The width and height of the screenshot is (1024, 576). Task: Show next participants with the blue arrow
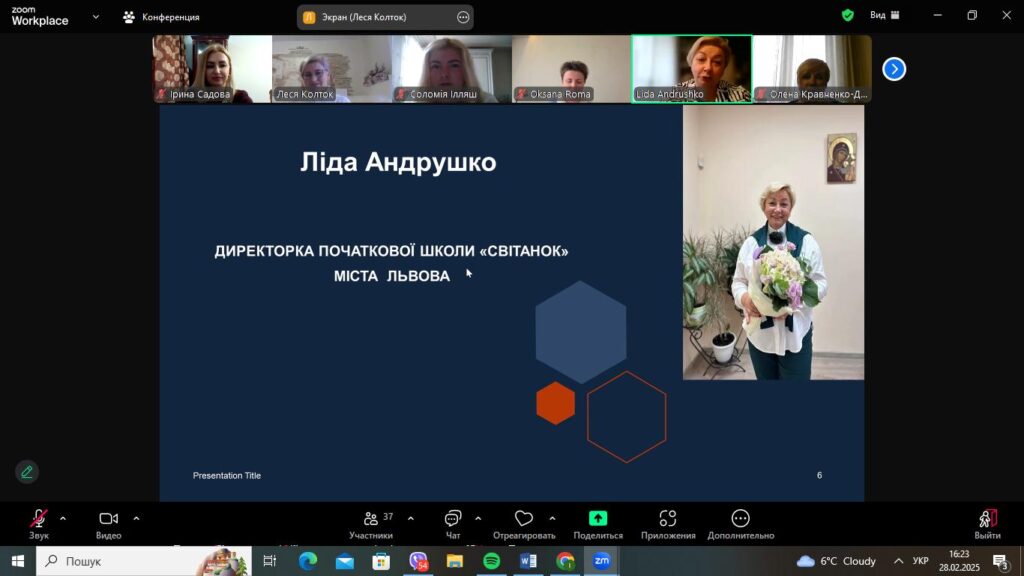(894, 69)
